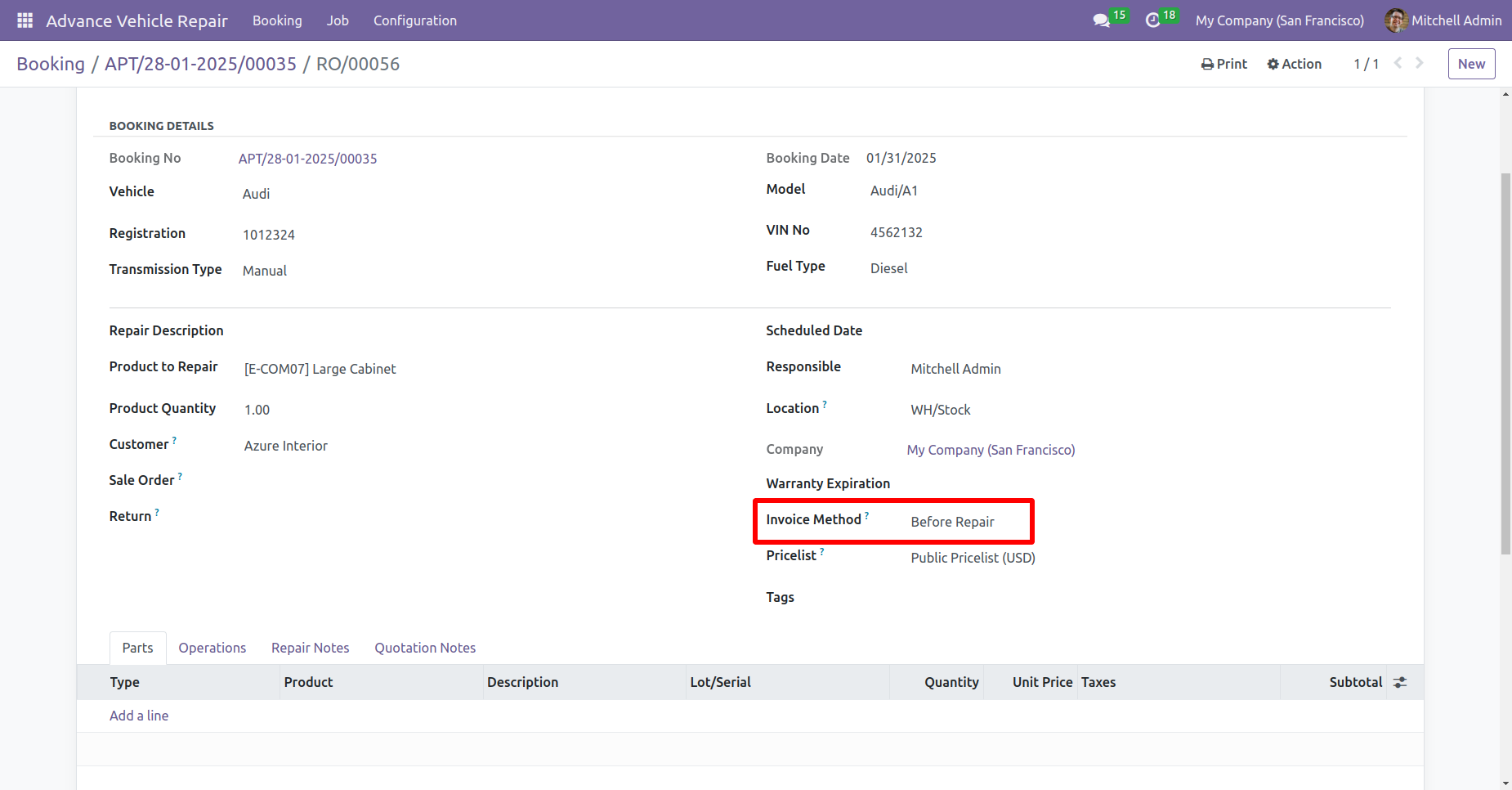Show help tooltip beside Customer label
The width and height of the screenshot is (1512, 790).
pyautogui.click(x=174, y=440)
